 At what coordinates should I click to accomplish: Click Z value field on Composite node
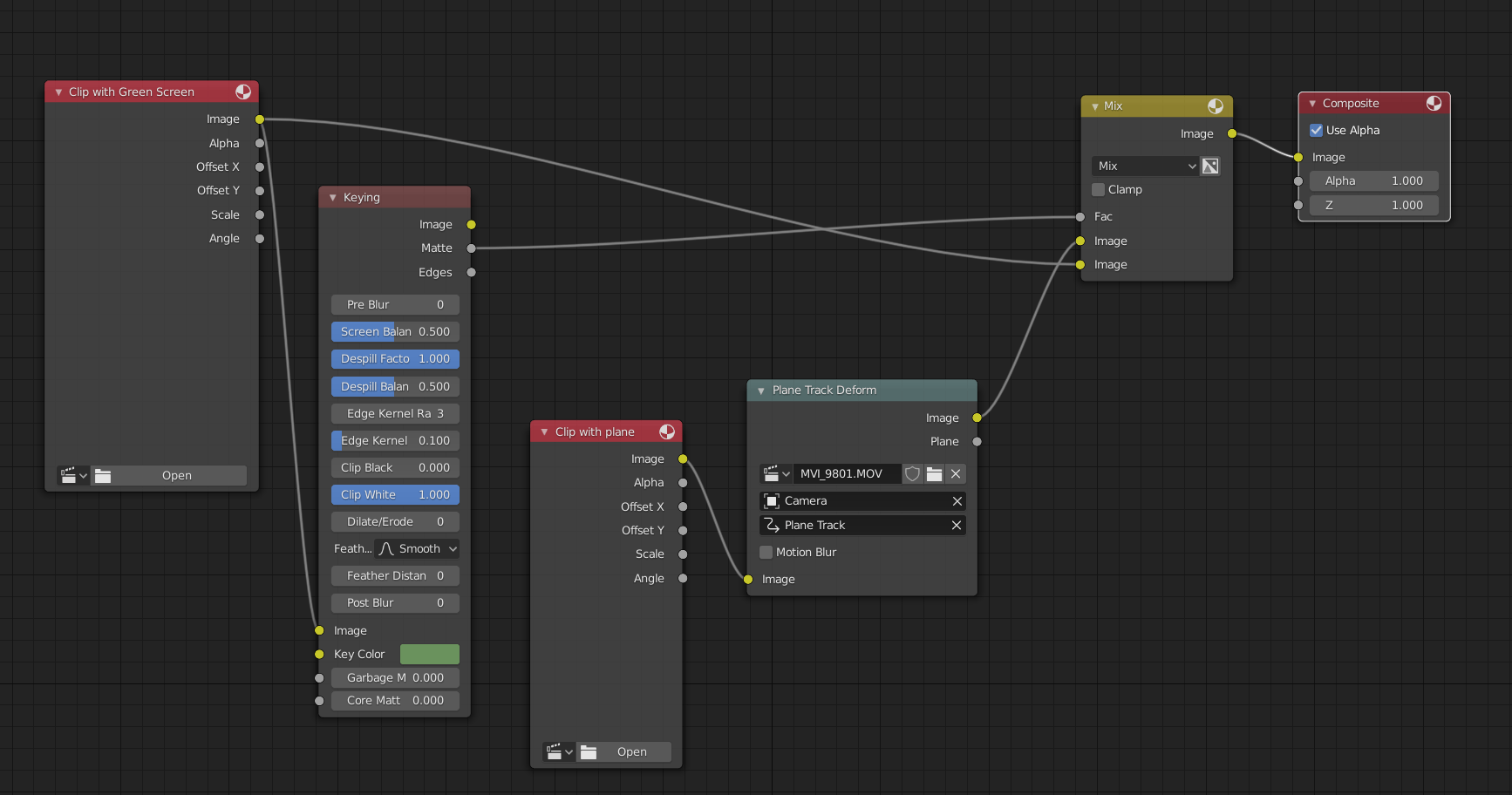pyautogui.click(x=1374, y=206)
